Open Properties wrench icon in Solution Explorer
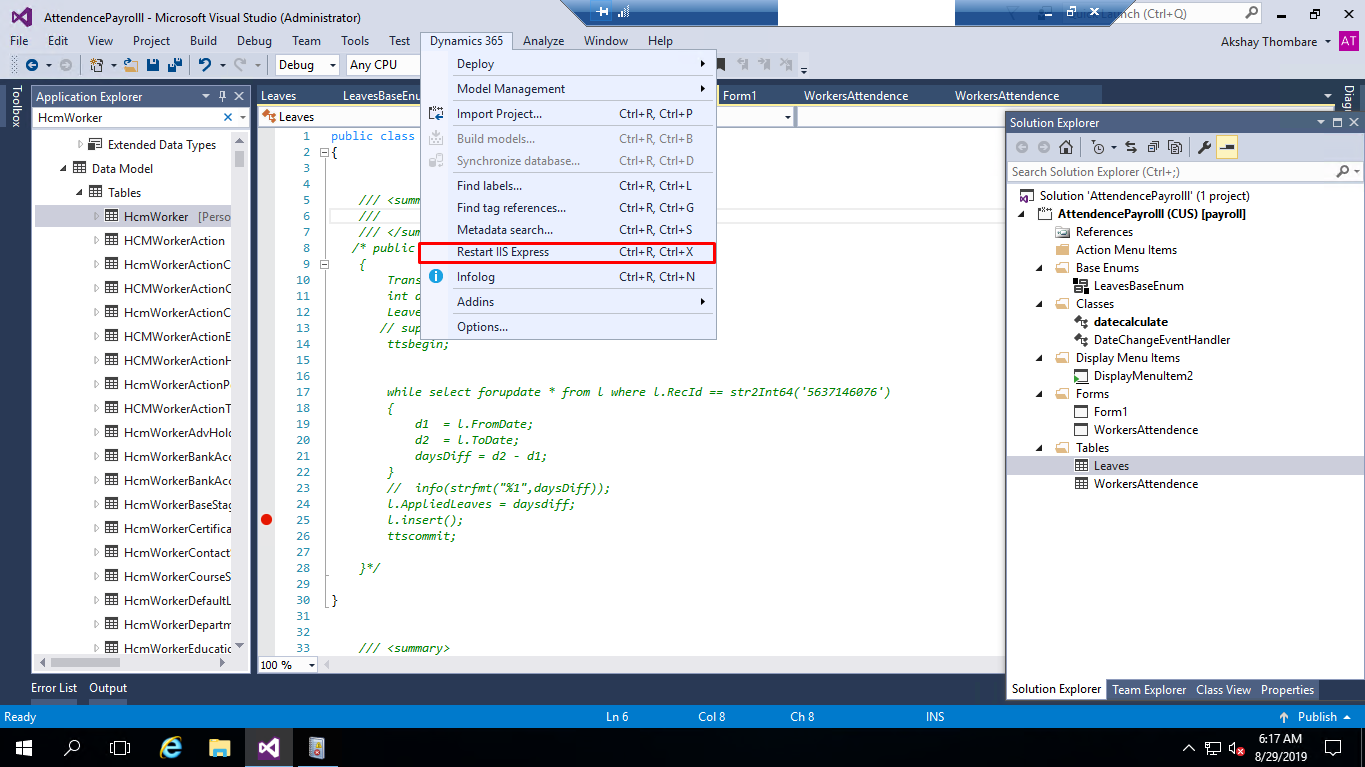 pos(1204,148)
